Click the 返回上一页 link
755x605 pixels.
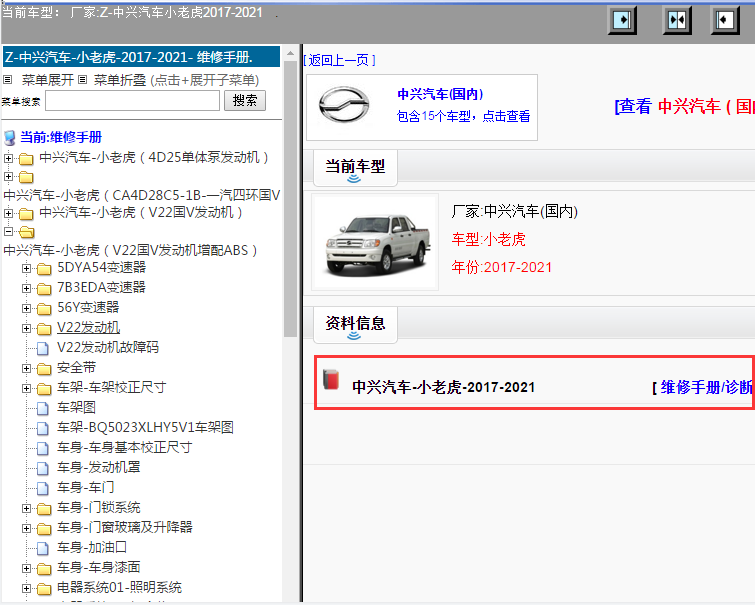[339, 60]
